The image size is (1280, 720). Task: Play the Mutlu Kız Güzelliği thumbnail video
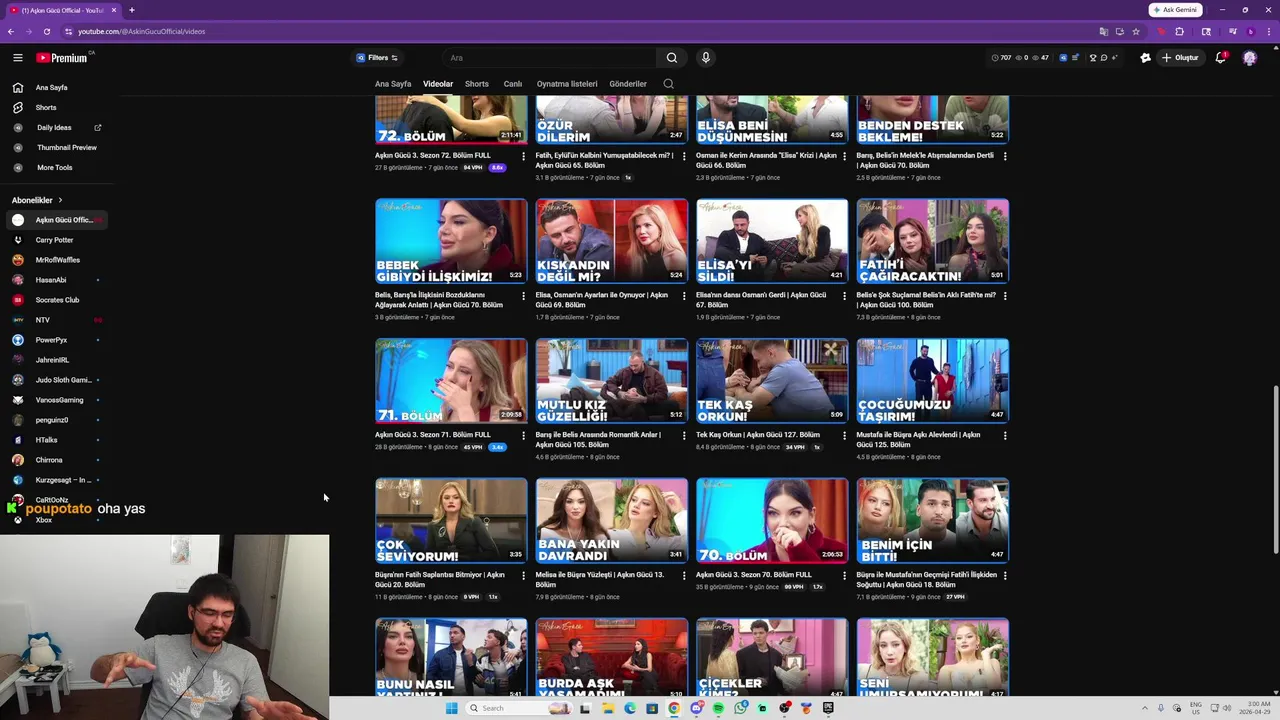coord(611,381)
